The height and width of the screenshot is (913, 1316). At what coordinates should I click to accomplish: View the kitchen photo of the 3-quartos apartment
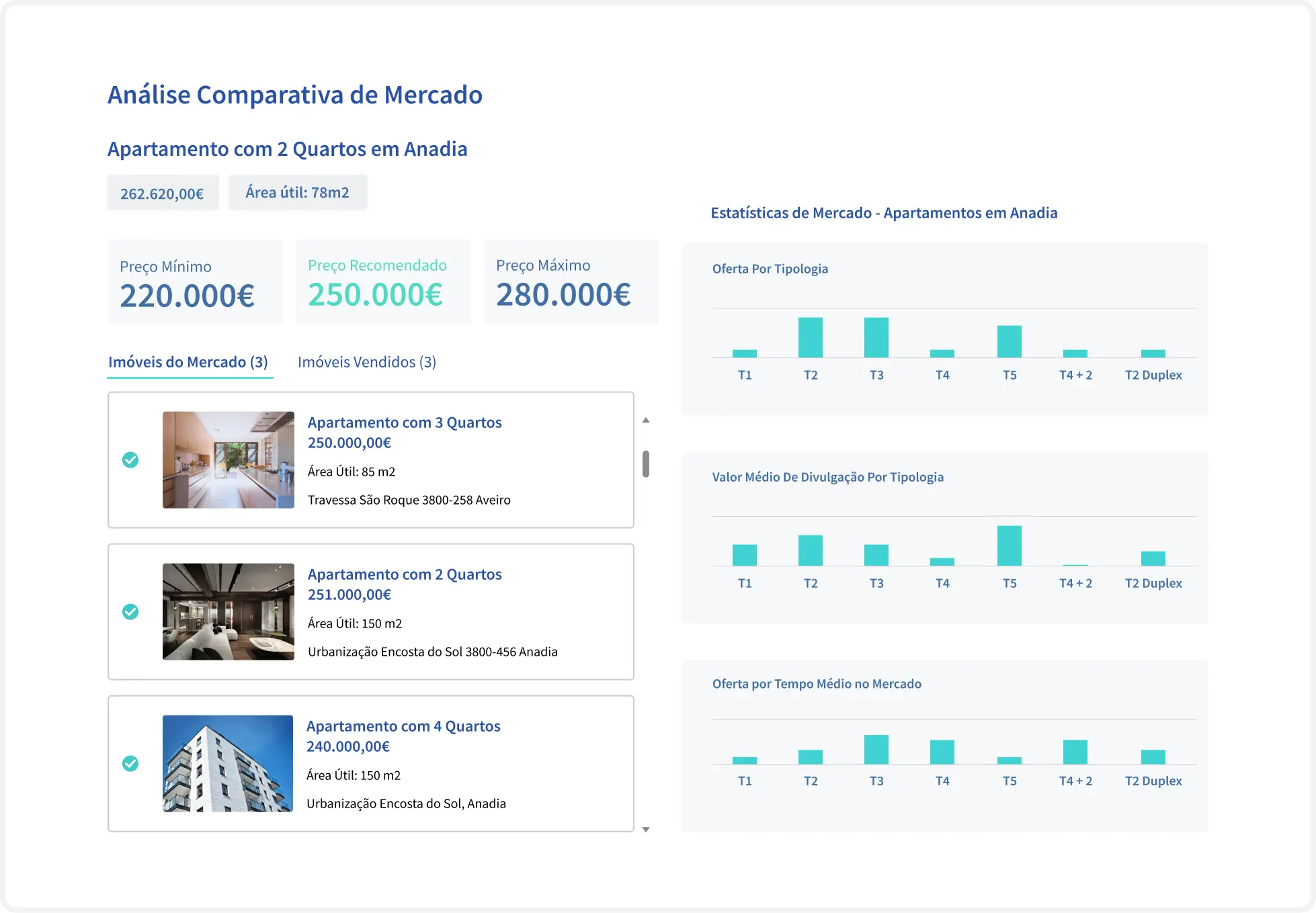tap(227, 460)
